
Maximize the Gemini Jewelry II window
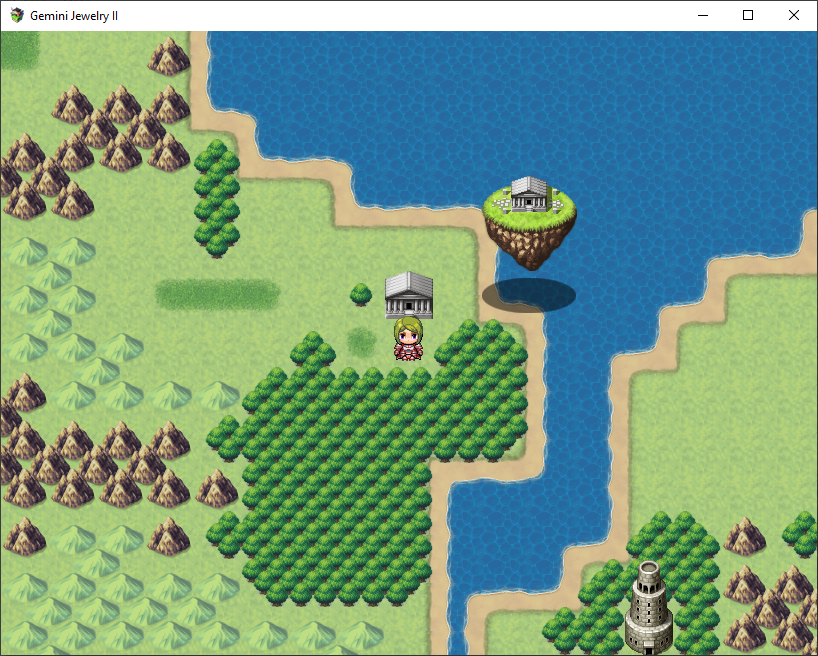pos(748,15)
